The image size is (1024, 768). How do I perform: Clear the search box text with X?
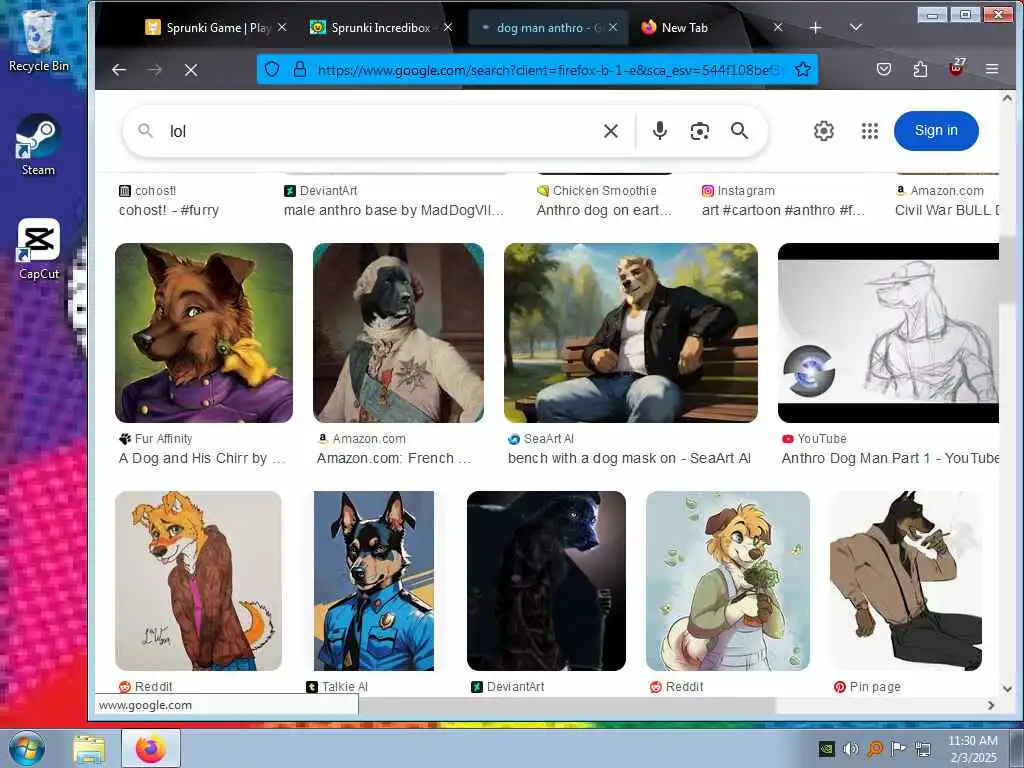611,131
